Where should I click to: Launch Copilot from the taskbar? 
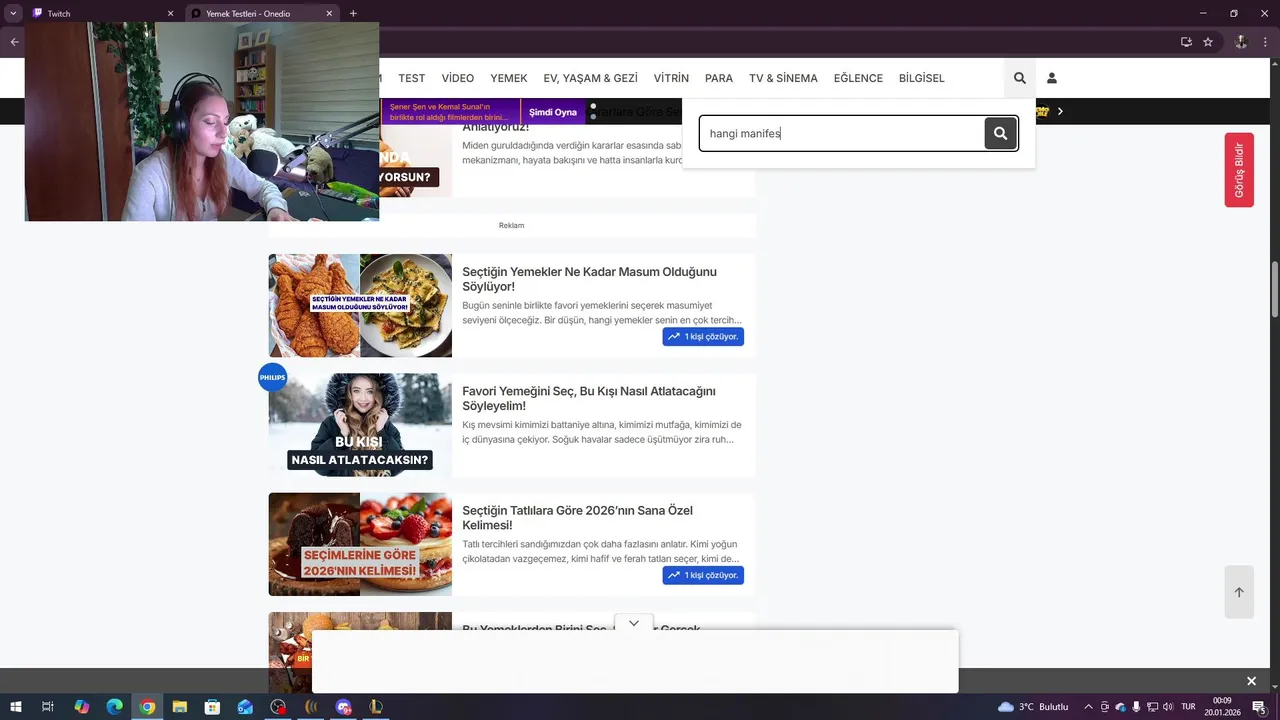[82, 707]
